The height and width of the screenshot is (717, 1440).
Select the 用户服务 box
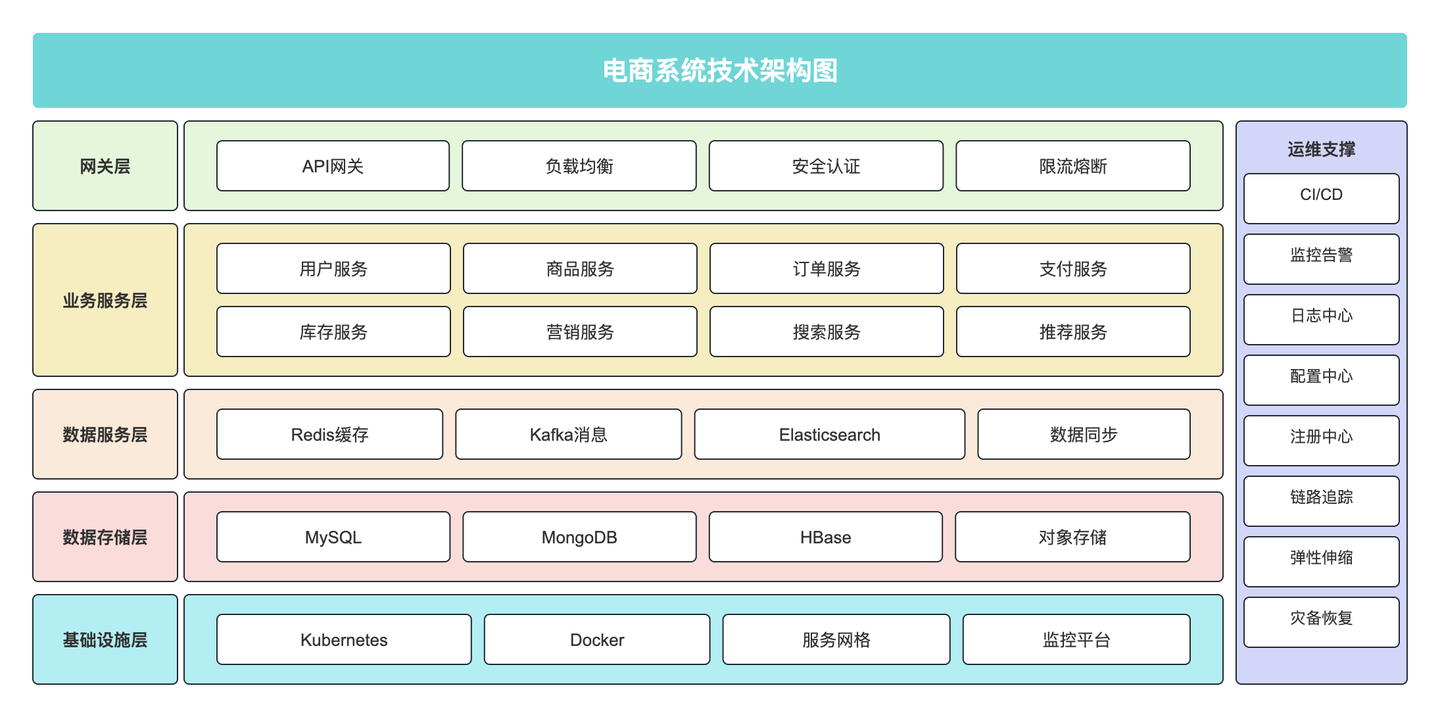(x=333, y=269)
